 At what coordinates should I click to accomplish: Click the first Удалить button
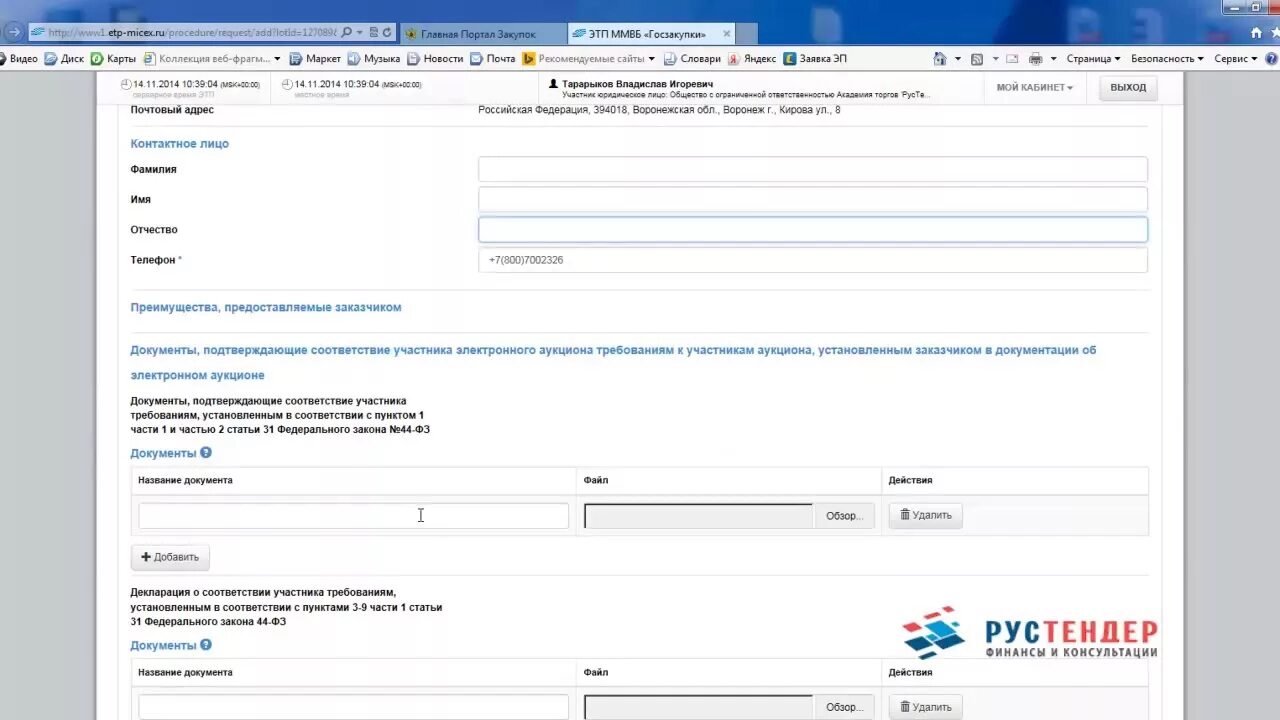point(925,515)
